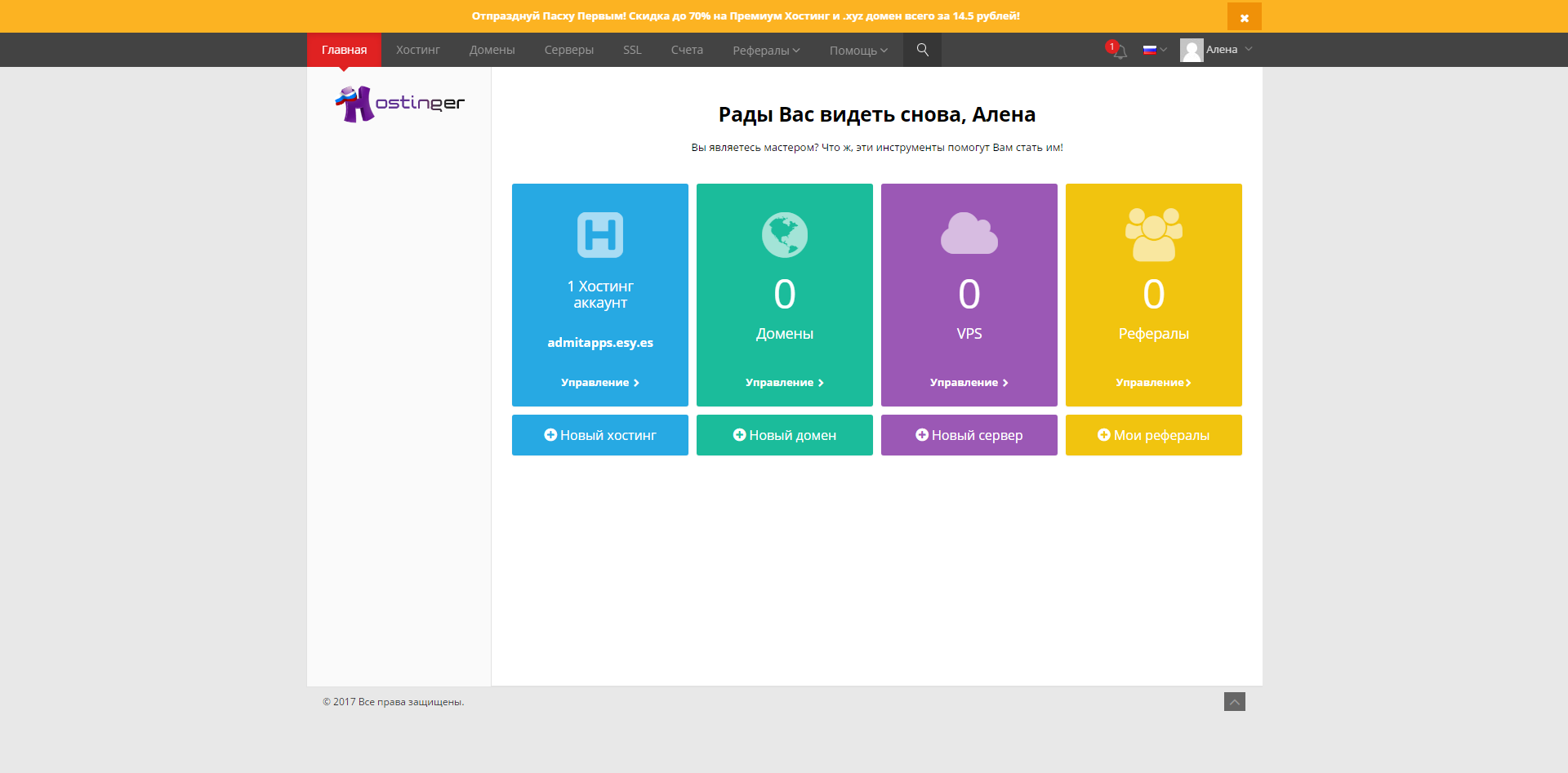Click the red notification count badge
Screen dimensions: 1568x773
pyautogui.click(x=1111, y=47)
